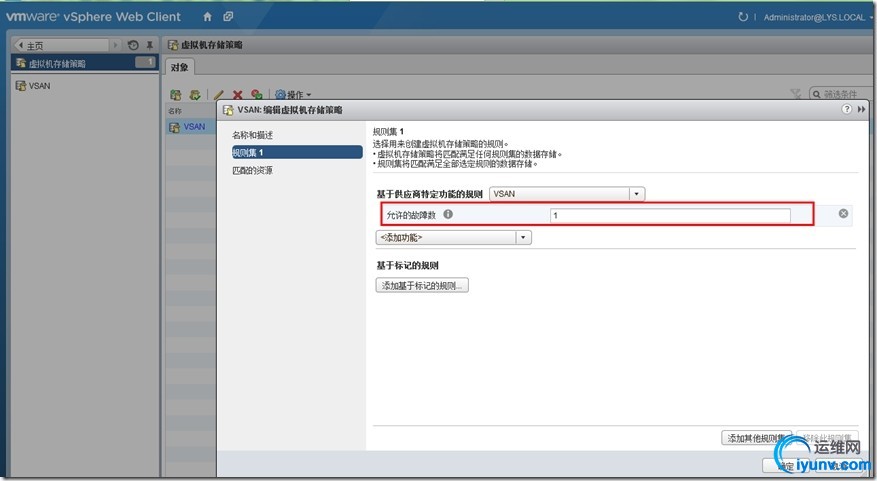
Task: Switch to the 对象 tab
Action: click(x=180, y=67)
